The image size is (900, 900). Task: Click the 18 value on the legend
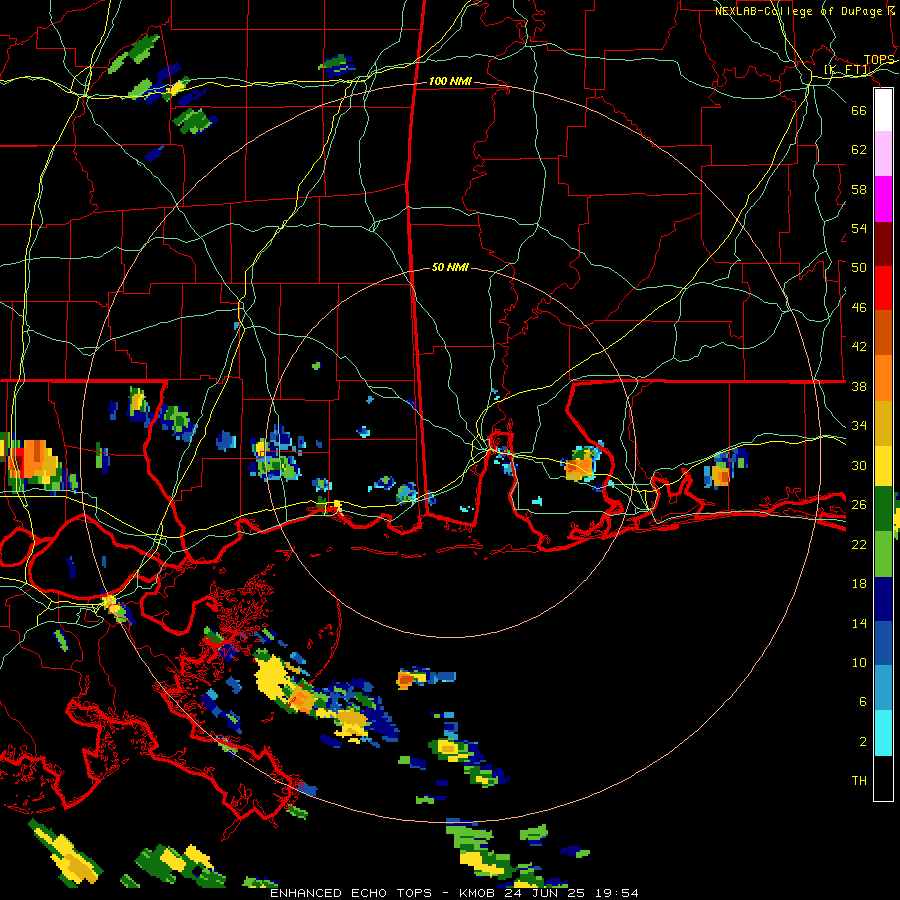pos(859,584)
